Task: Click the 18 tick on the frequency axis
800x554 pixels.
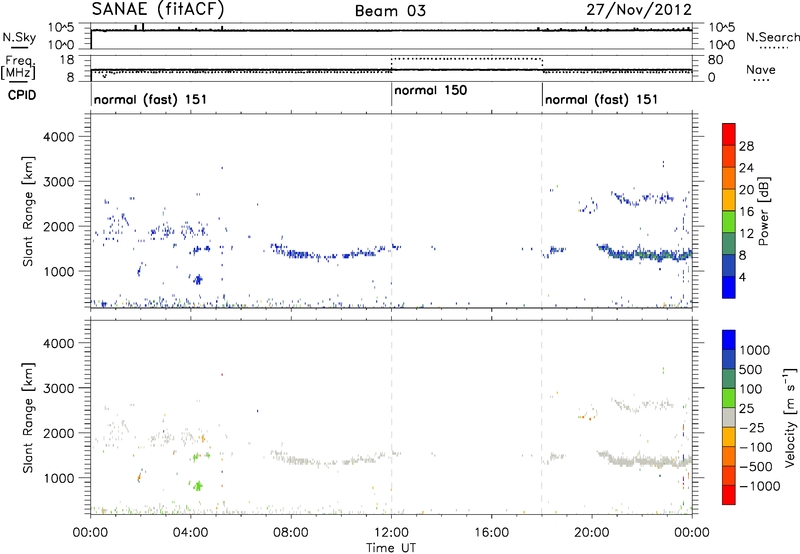Action: [67, 60]
